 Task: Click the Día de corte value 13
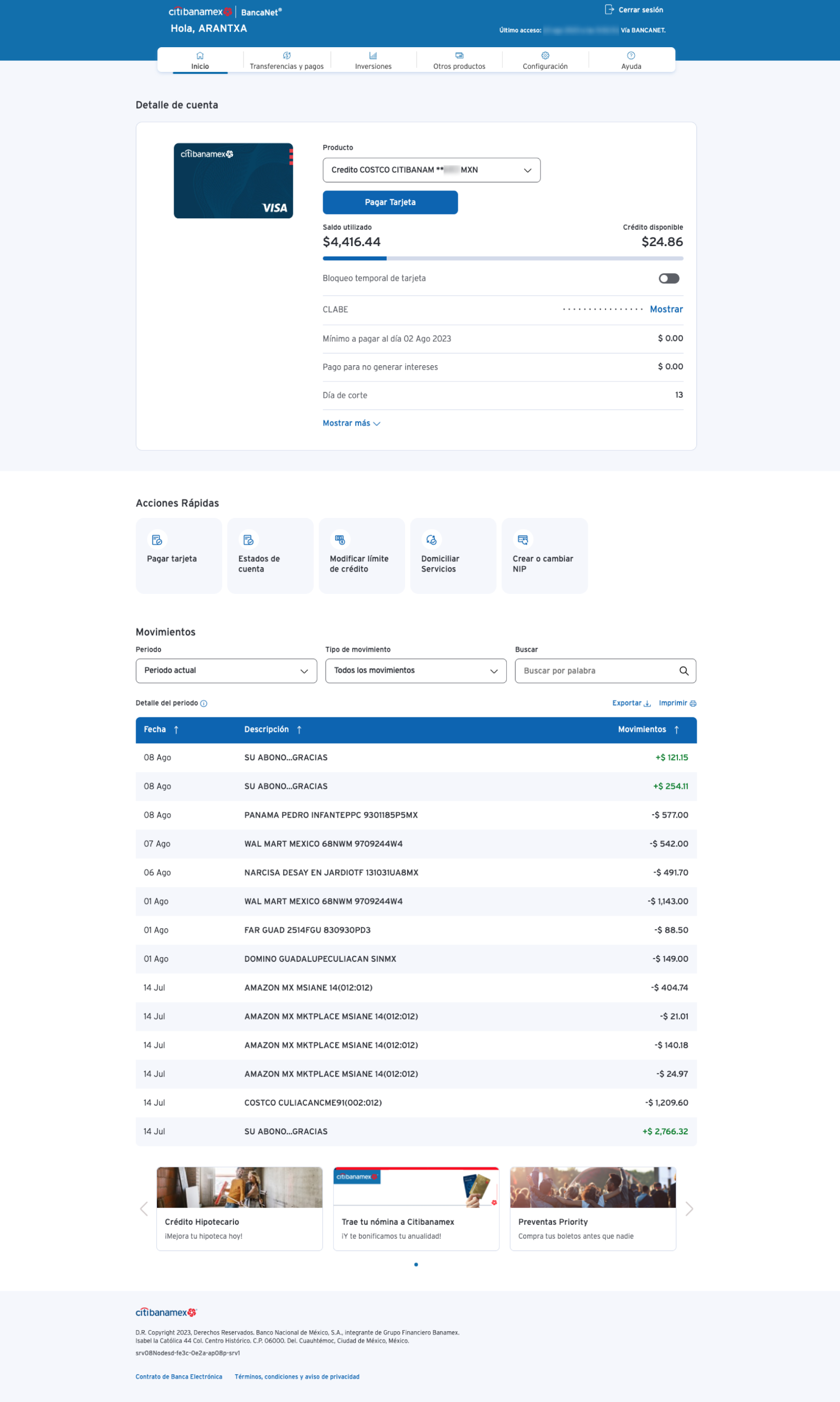pyautogui.click(x=679, y=395)
